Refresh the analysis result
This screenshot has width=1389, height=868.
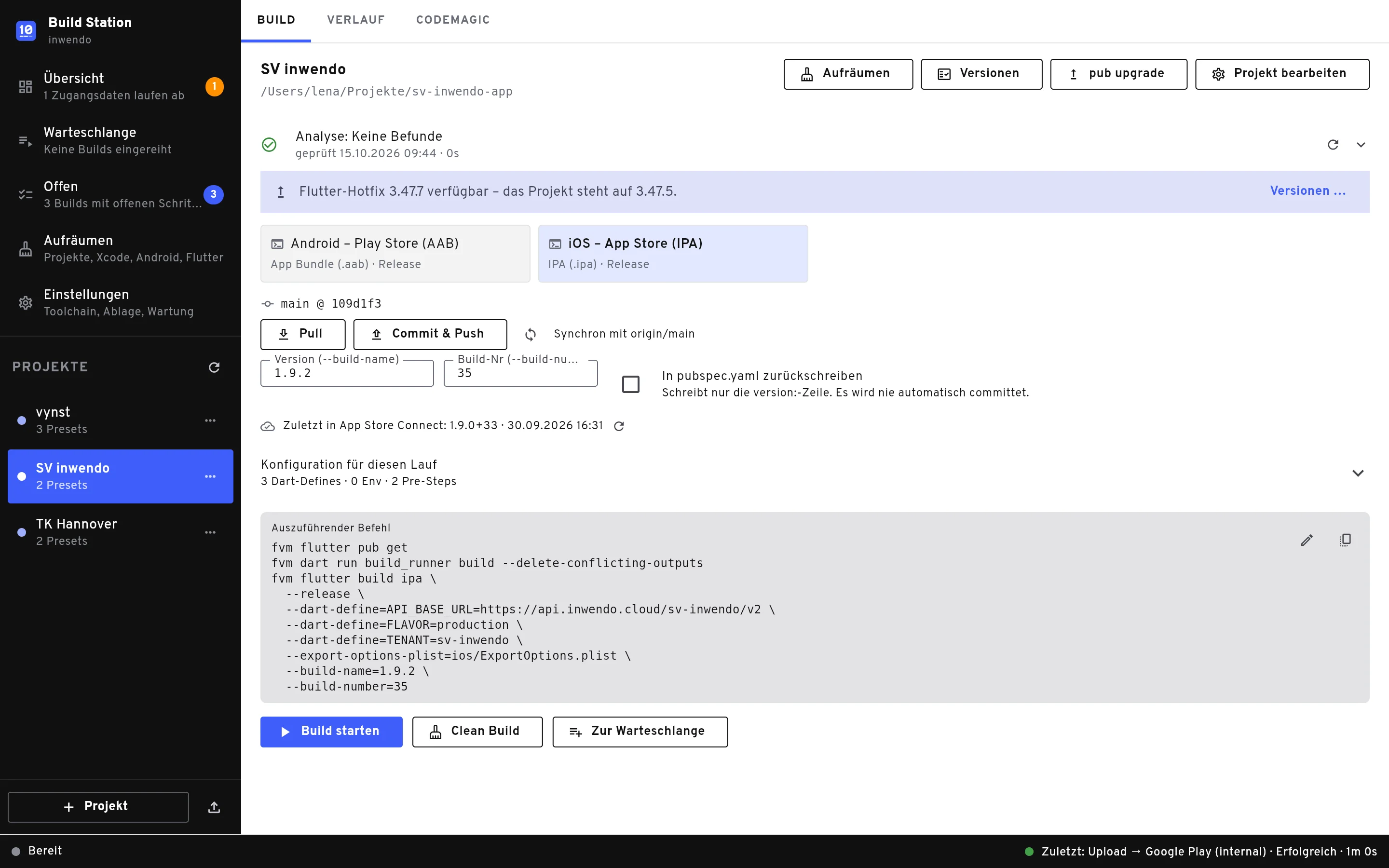(x=1333, y=145)
